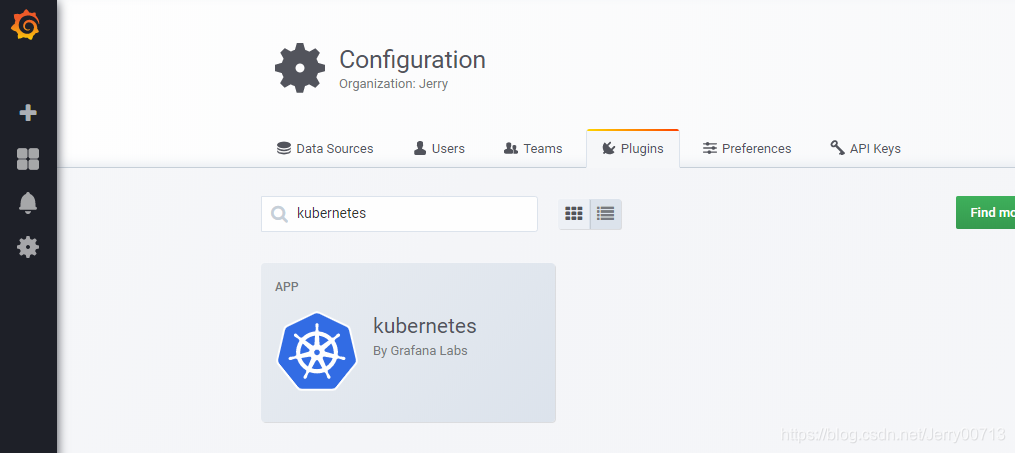1015x453 pixels.
Task: Open the kubernetes plugin name link
Action: 425,326
